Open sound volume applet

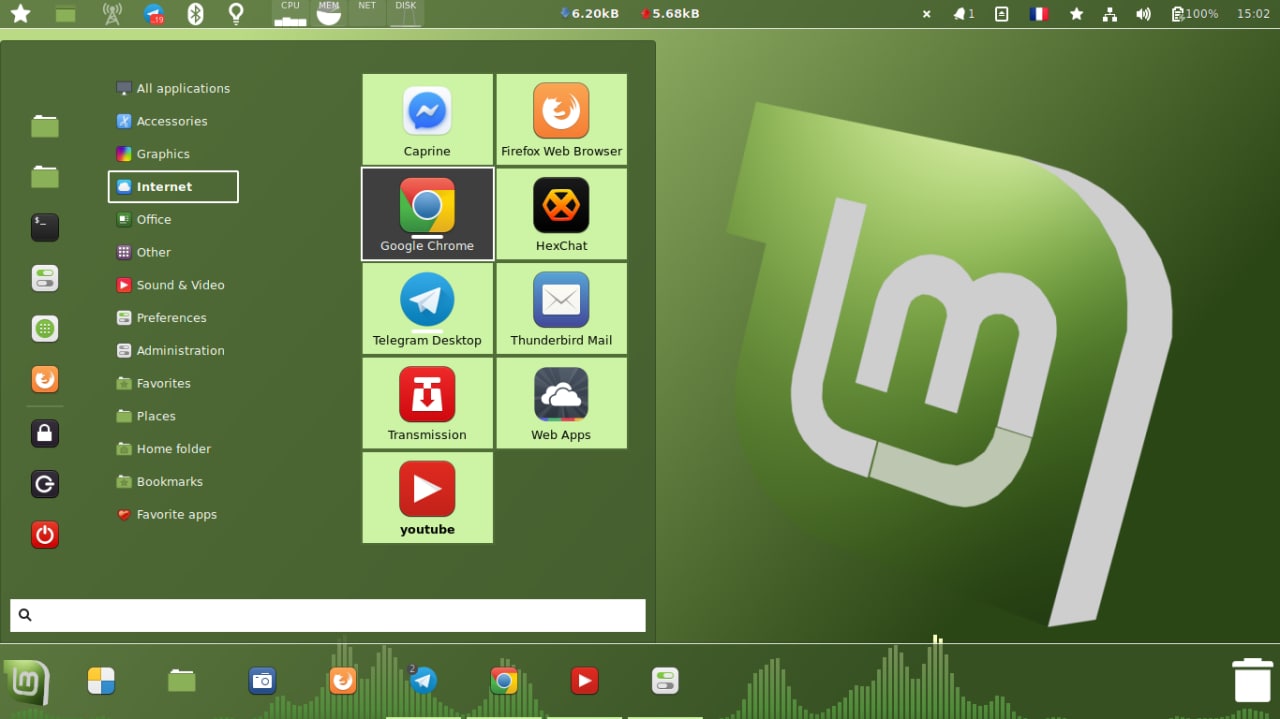click(x=1143, y=14)
